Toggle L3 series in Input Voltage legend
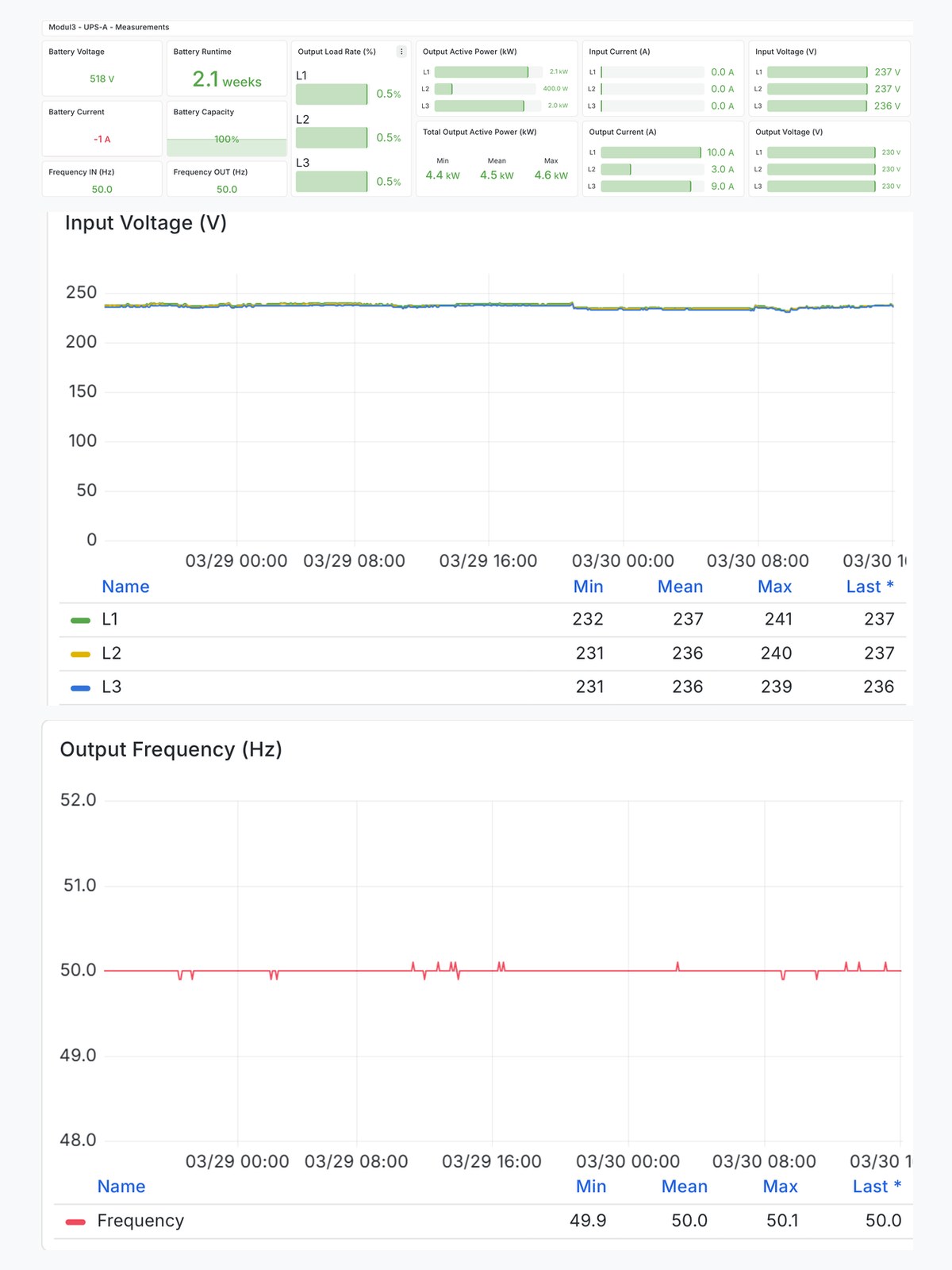The width and height of the screenshot is (952, 1270). point(111,687)
